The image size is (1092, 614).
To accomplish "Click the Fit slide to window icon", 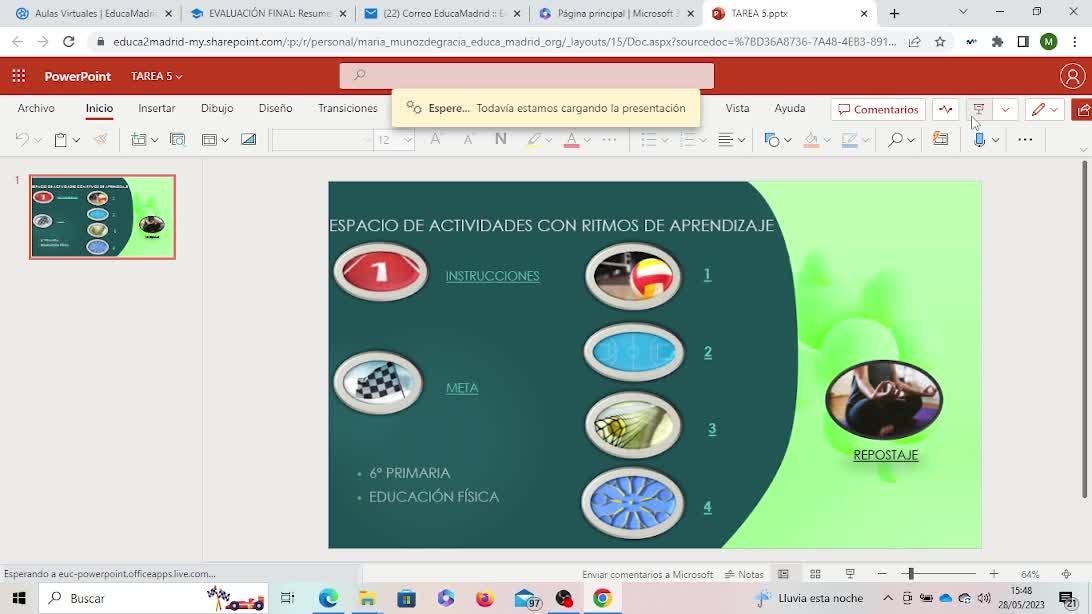I will pyautogui.click(x=1066, y=574).
